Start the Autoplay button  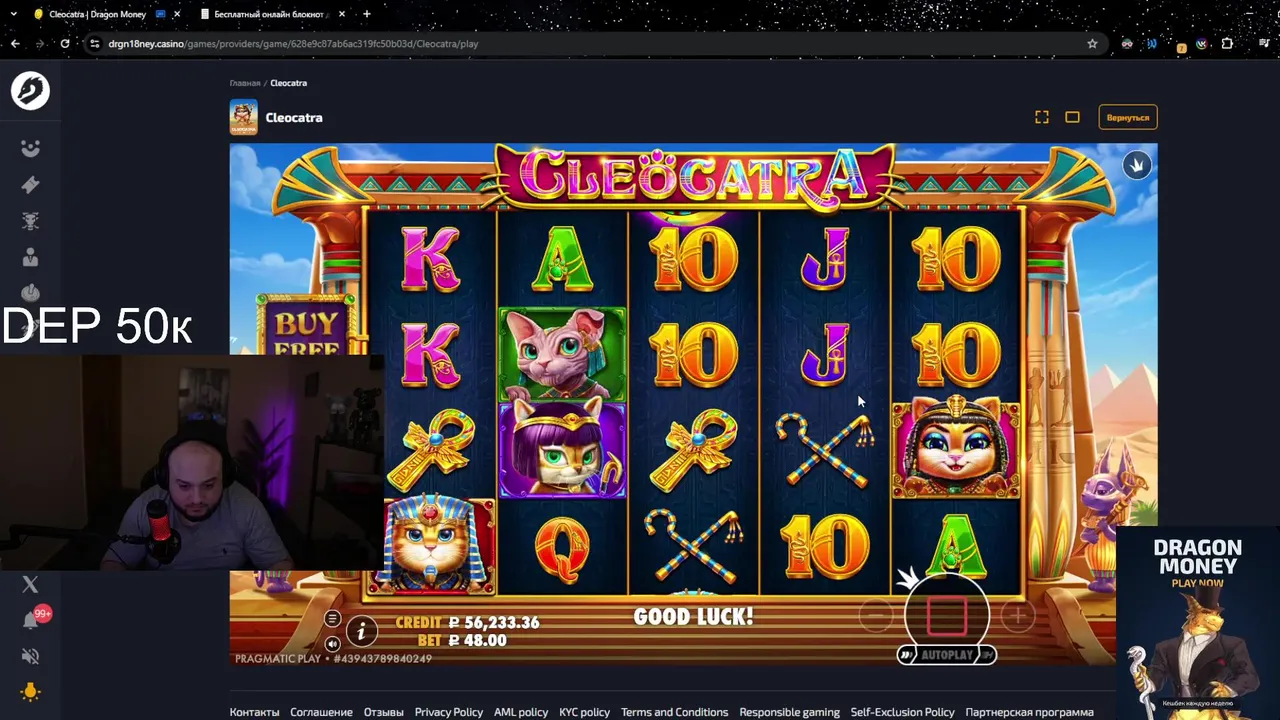point(946,655)
